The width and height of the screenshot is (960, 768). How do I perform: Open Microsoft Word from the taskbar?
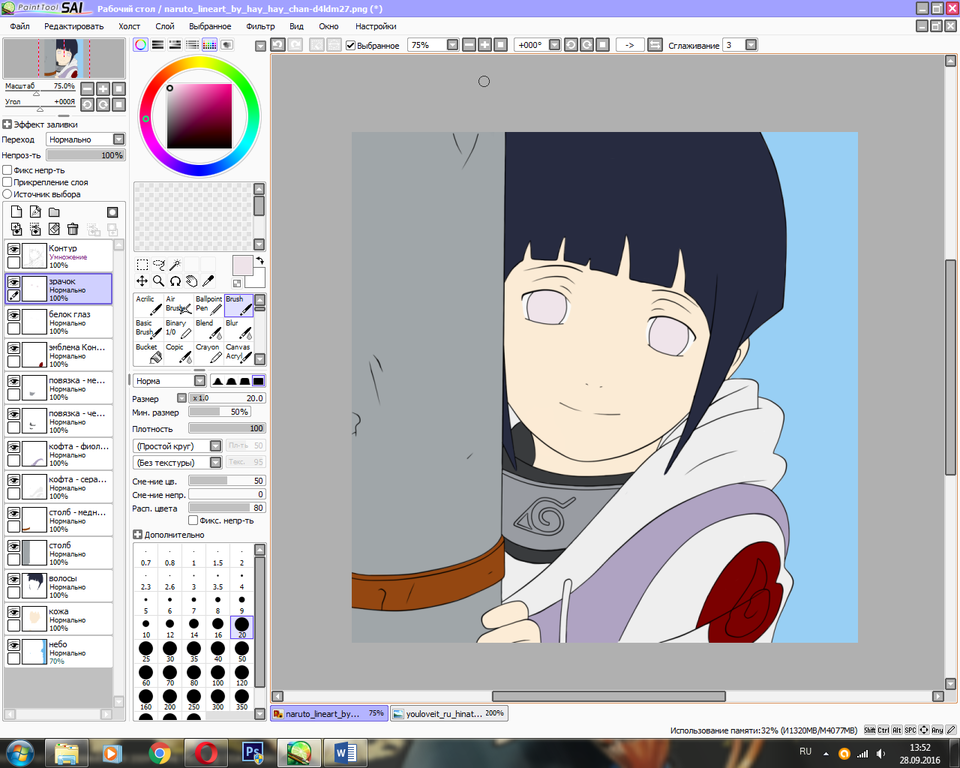tap(345, 753)
